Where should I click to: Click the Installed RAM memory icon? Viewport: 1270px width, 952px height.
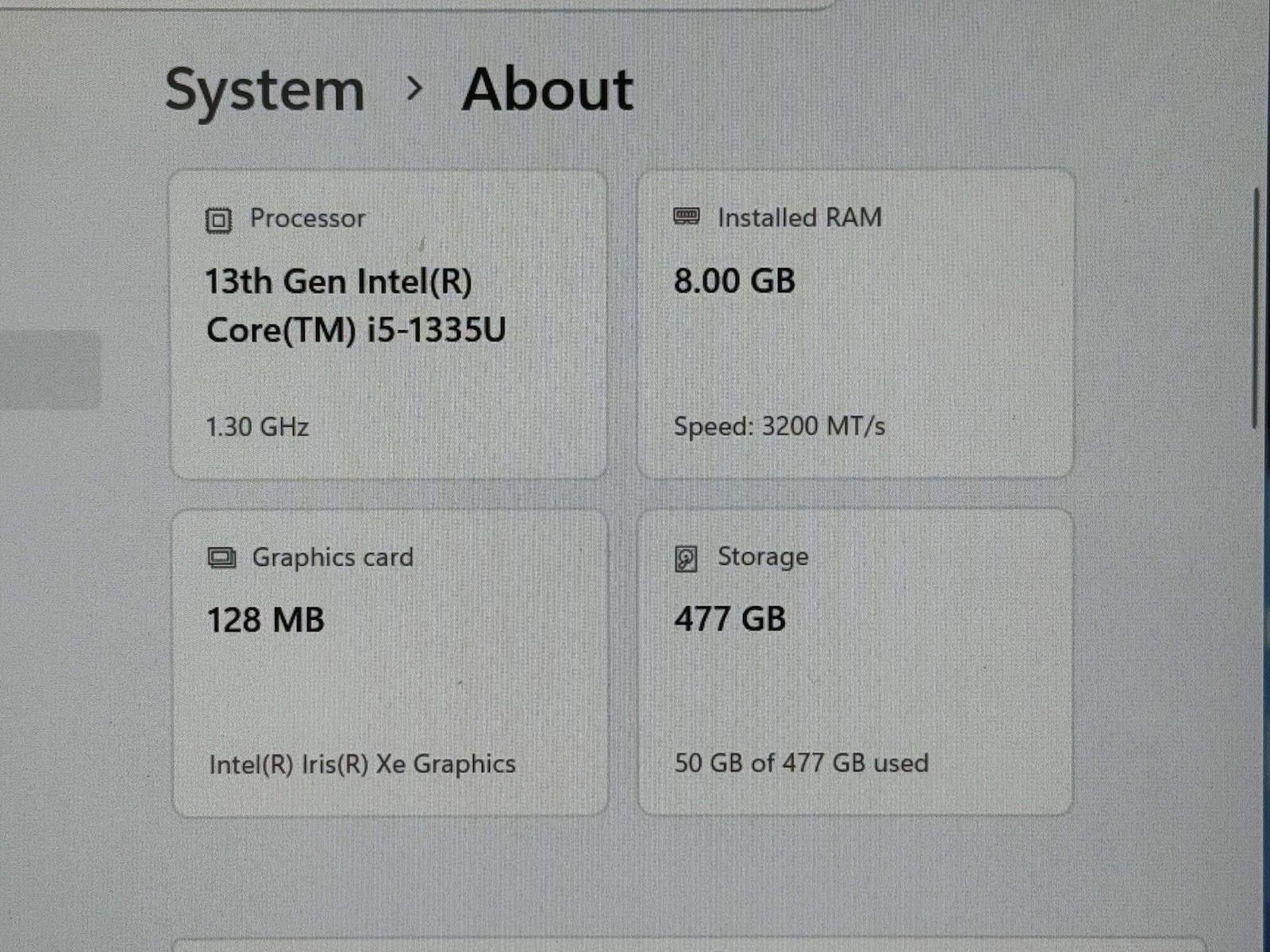pos(687,216)
